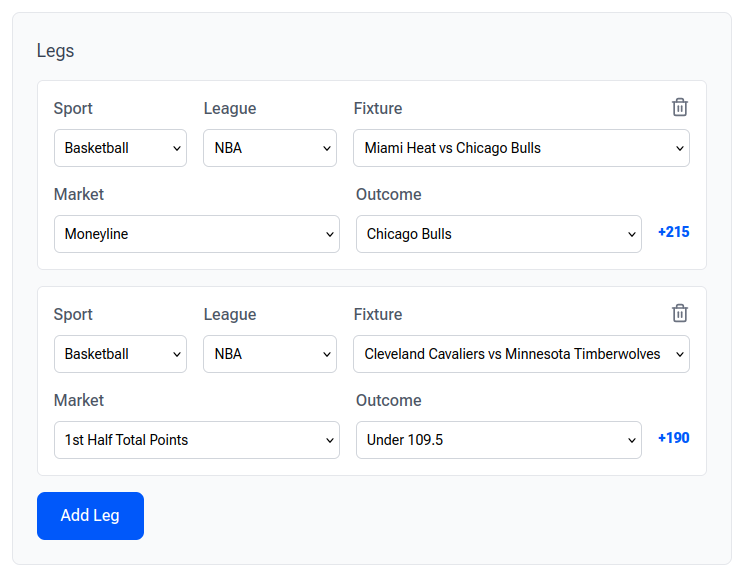
Task: Open League dropdown in second leg
Action: pos(270,354)
